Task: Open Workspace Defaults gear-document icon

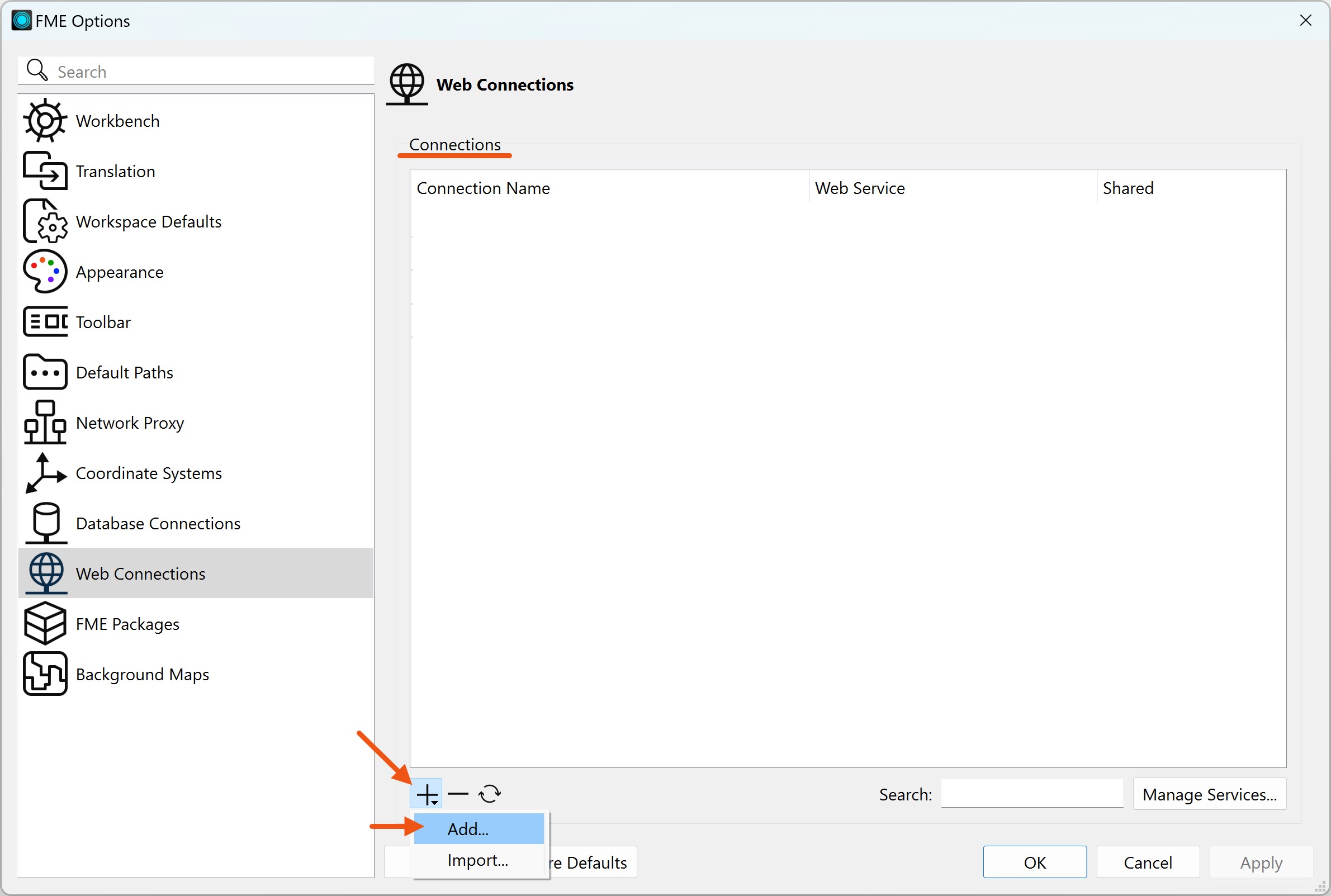Action: click(45, 221)
